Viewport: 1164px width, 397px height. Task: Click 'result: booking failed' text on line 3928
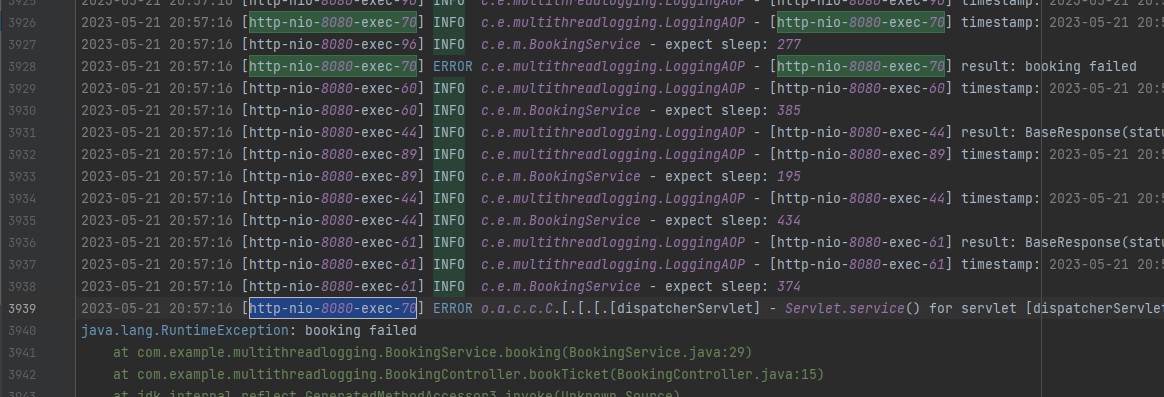[1048, 67]
